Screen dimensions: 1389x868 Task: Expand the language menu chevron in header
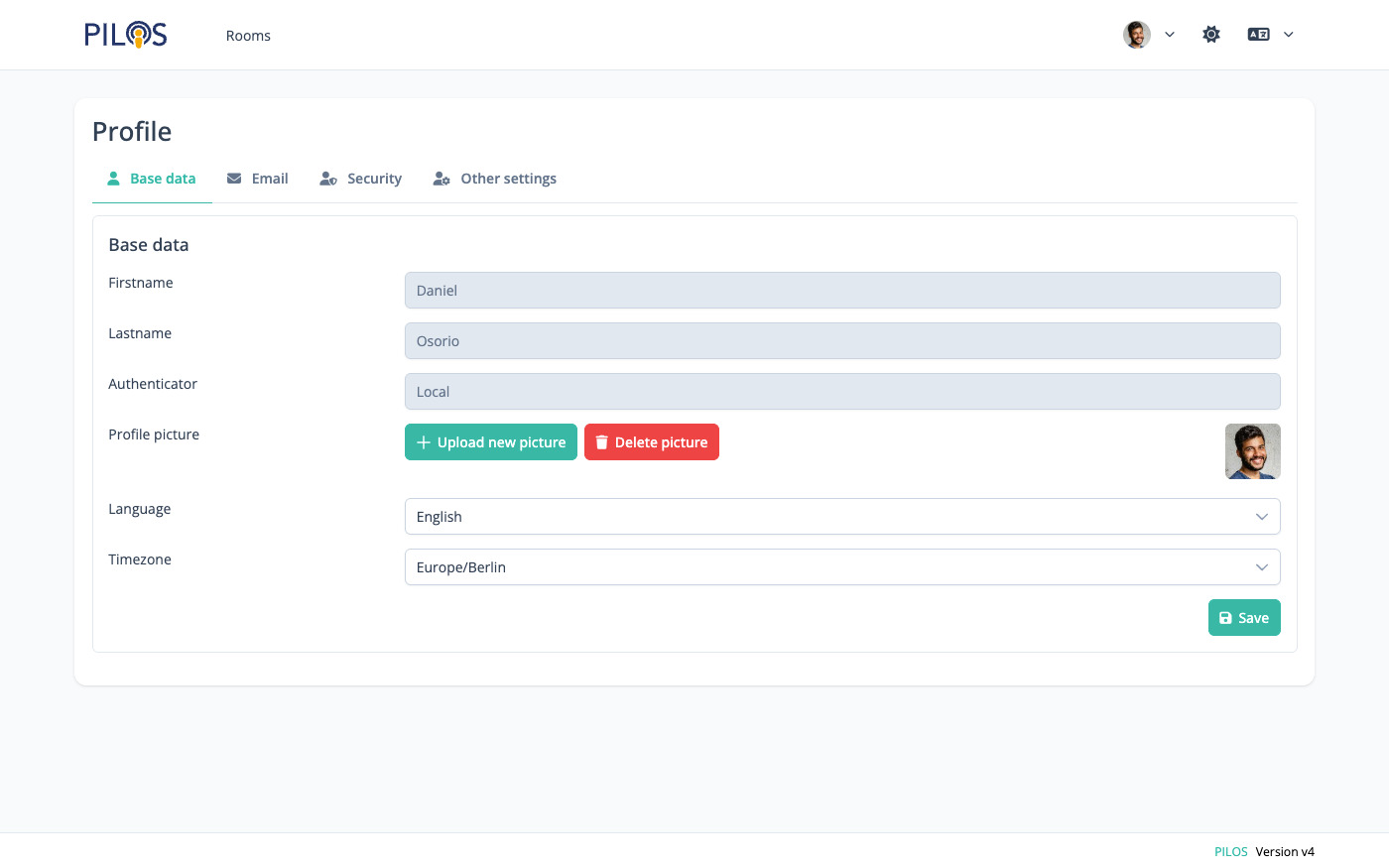[x=1289, y=35]
